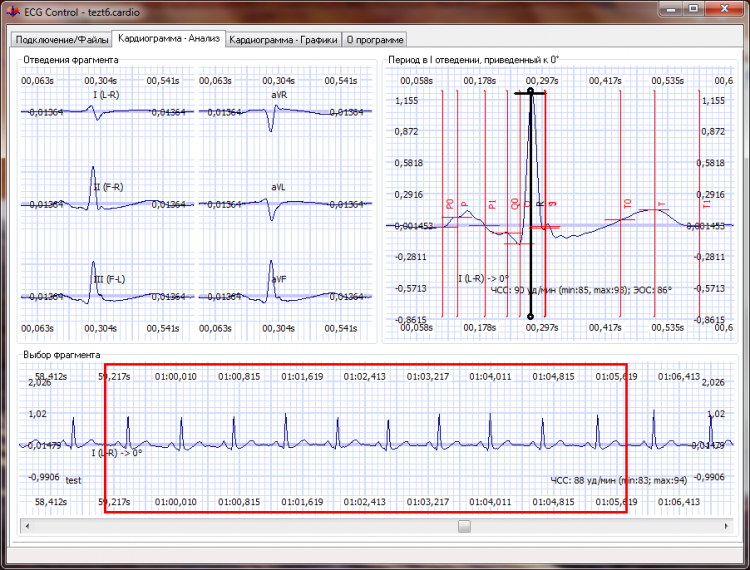Click the aVF lead label
The width and height of the screenshot is (750, 570).
[x=279, y=279]
